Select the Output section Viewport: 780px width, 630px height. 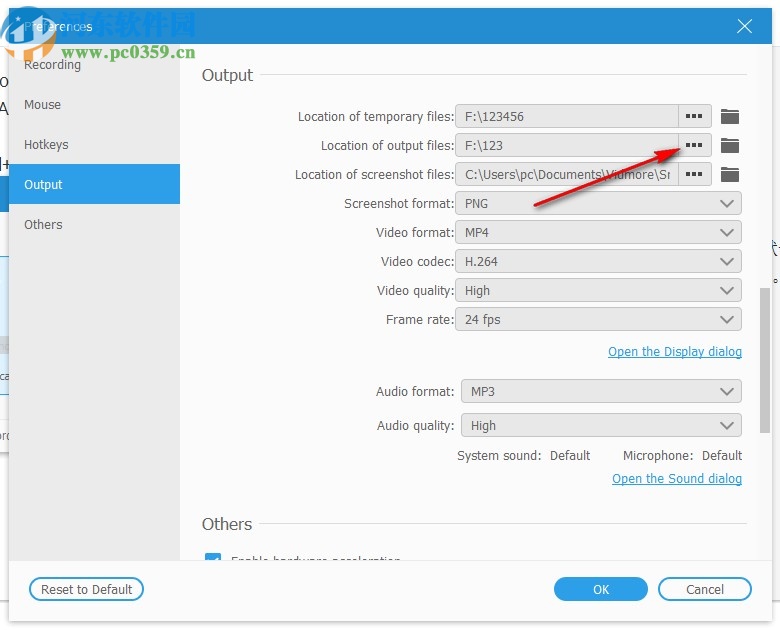[x=94, y=184]
